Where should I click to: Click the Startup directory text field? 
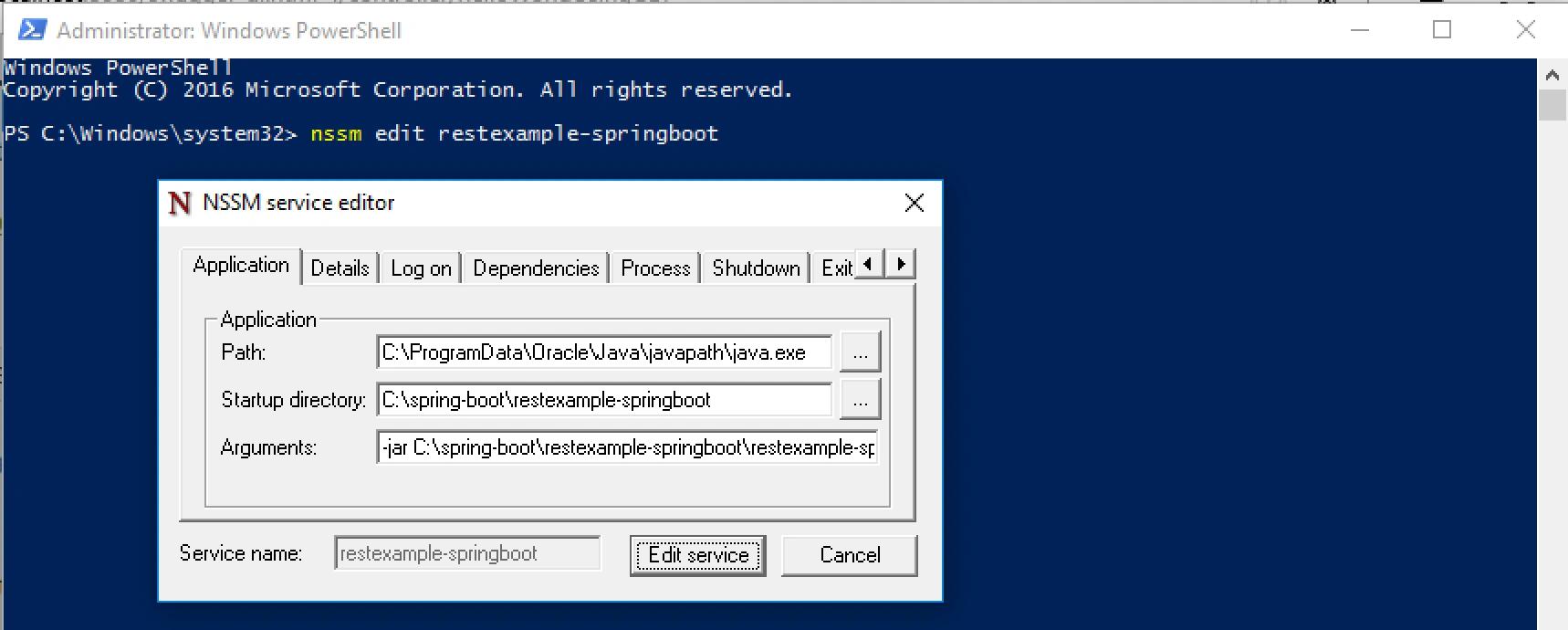coord(602,400)
